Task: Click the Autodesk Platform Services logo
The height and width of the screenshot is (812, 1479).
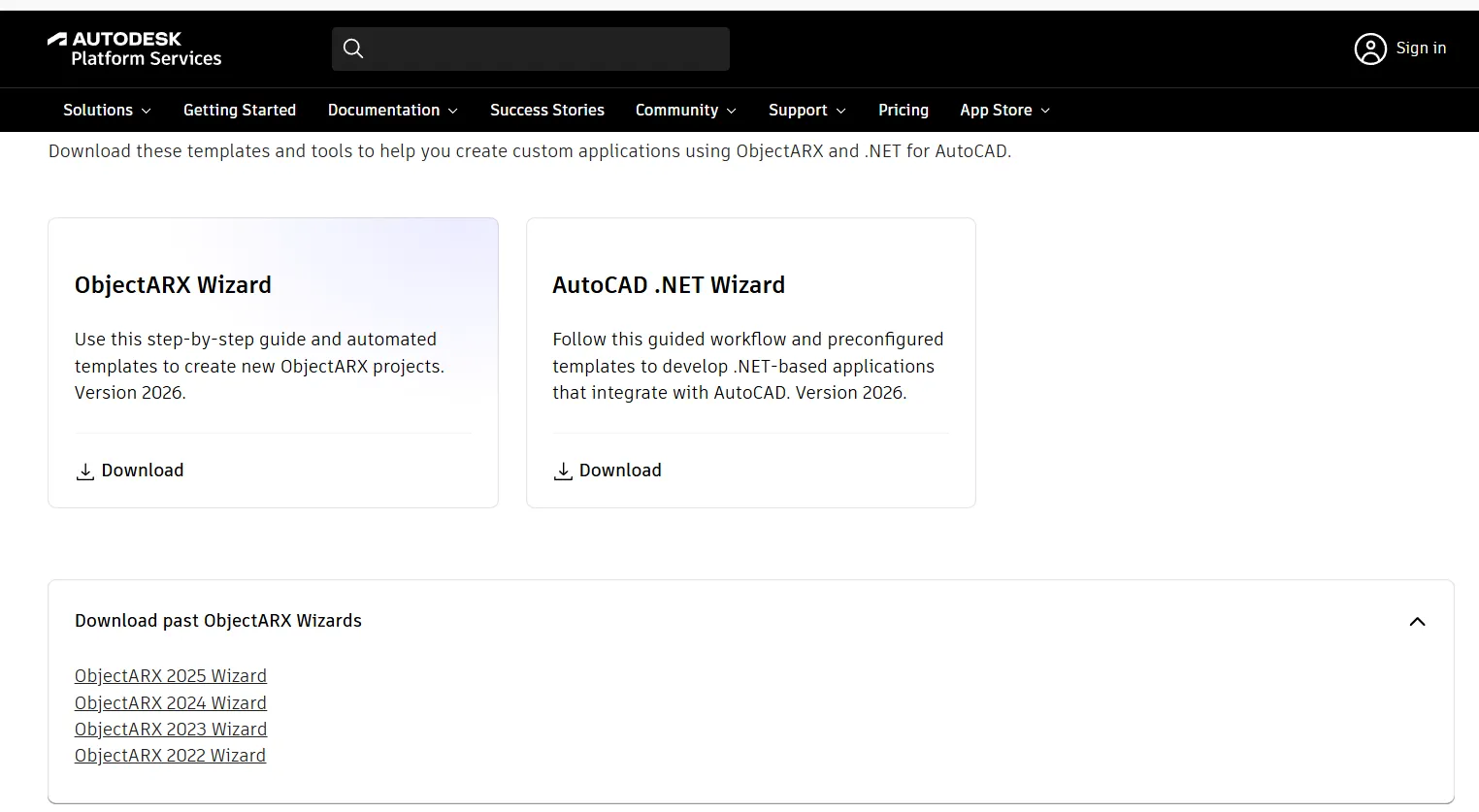Action: pyautogui.click(x=134, y=49)
